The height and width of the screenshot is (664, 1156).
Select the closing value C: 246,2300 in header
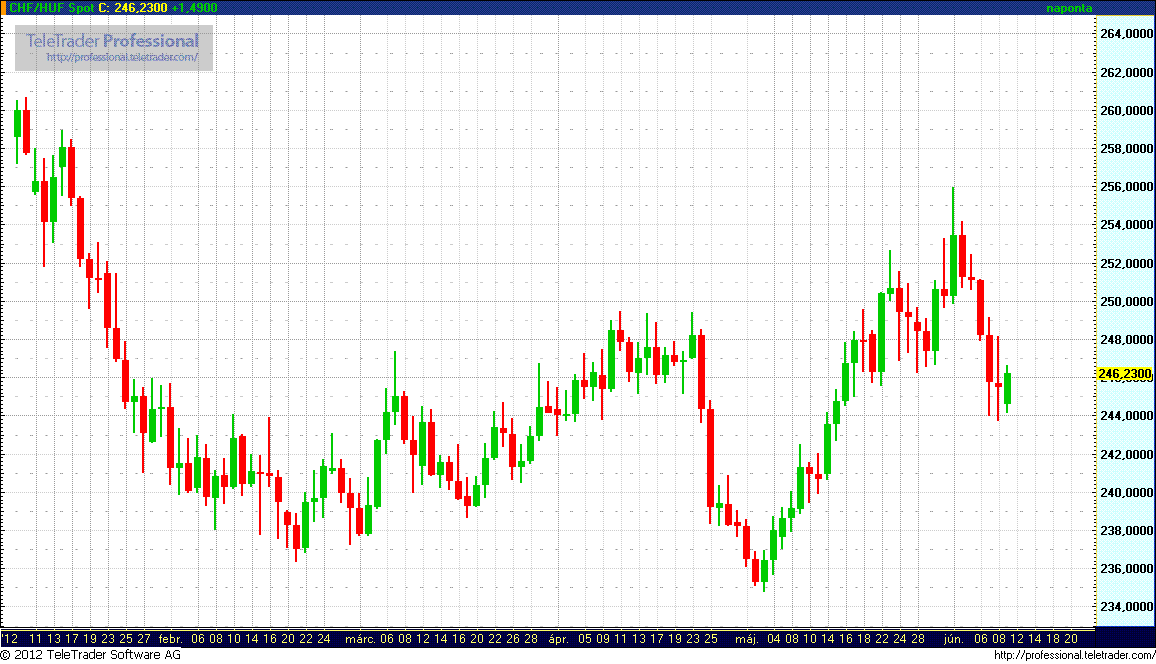tap(133, 7)
